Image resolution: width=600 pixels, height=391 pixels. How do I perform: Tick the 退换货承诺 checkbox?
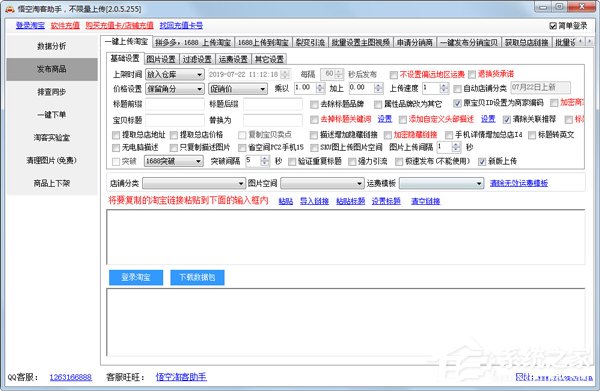click(472, 74)
